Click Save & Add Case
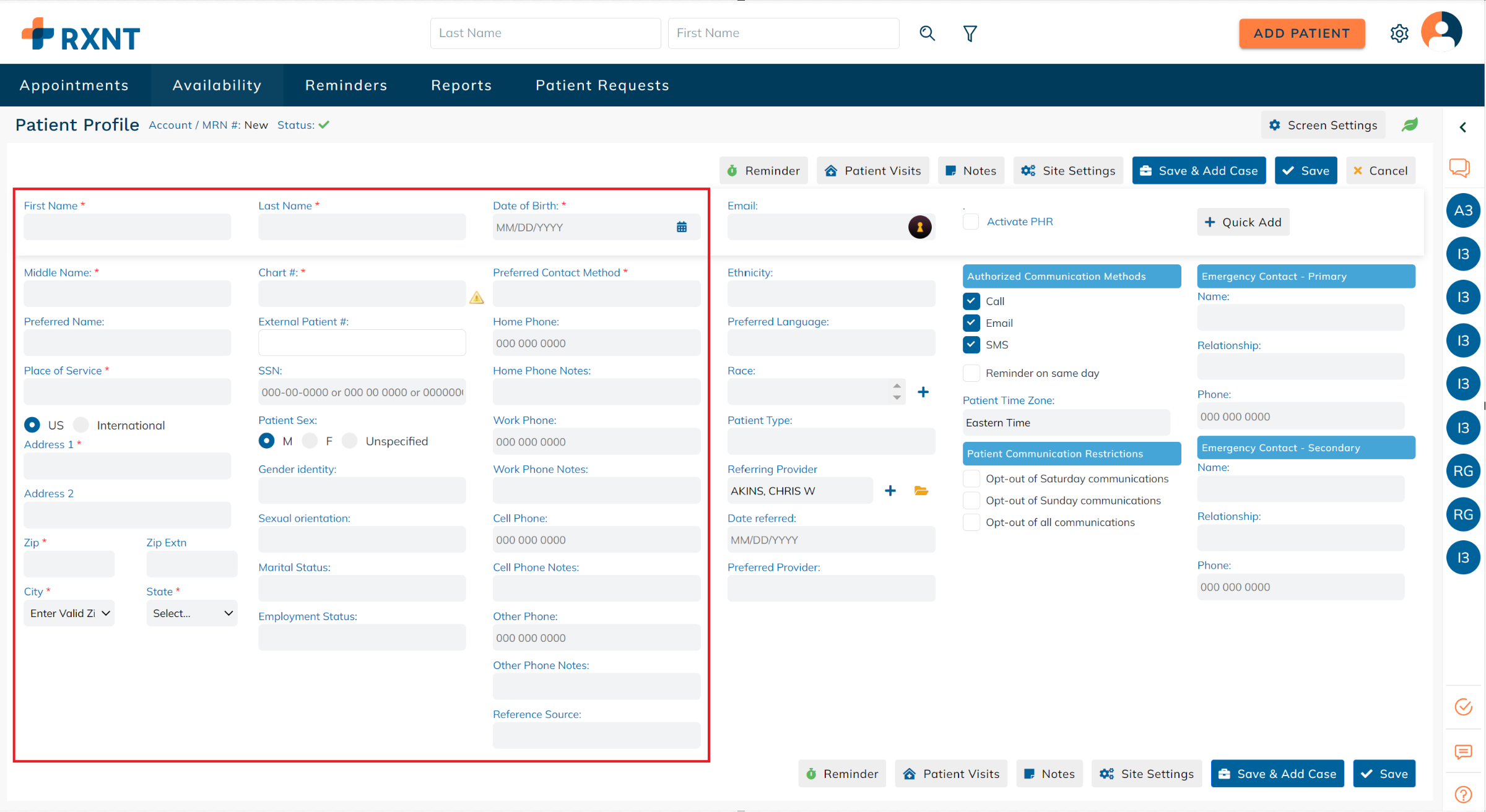The height and width of the screenshot is (812, 1486). pos(1199,170)
